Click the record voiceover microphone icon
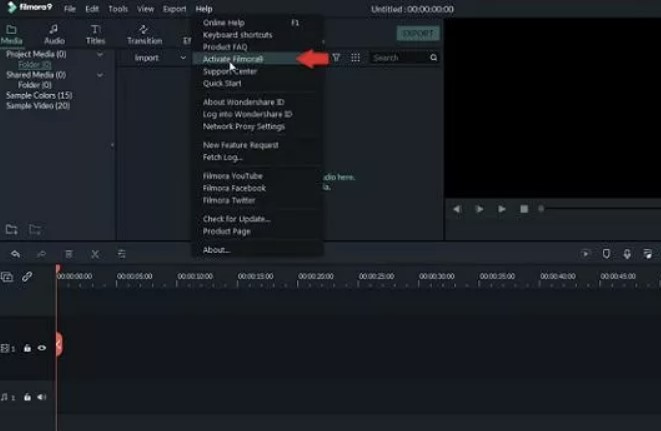Image resolution: width=661 pixels, height=431 pixels. click(x=627, y=254)
